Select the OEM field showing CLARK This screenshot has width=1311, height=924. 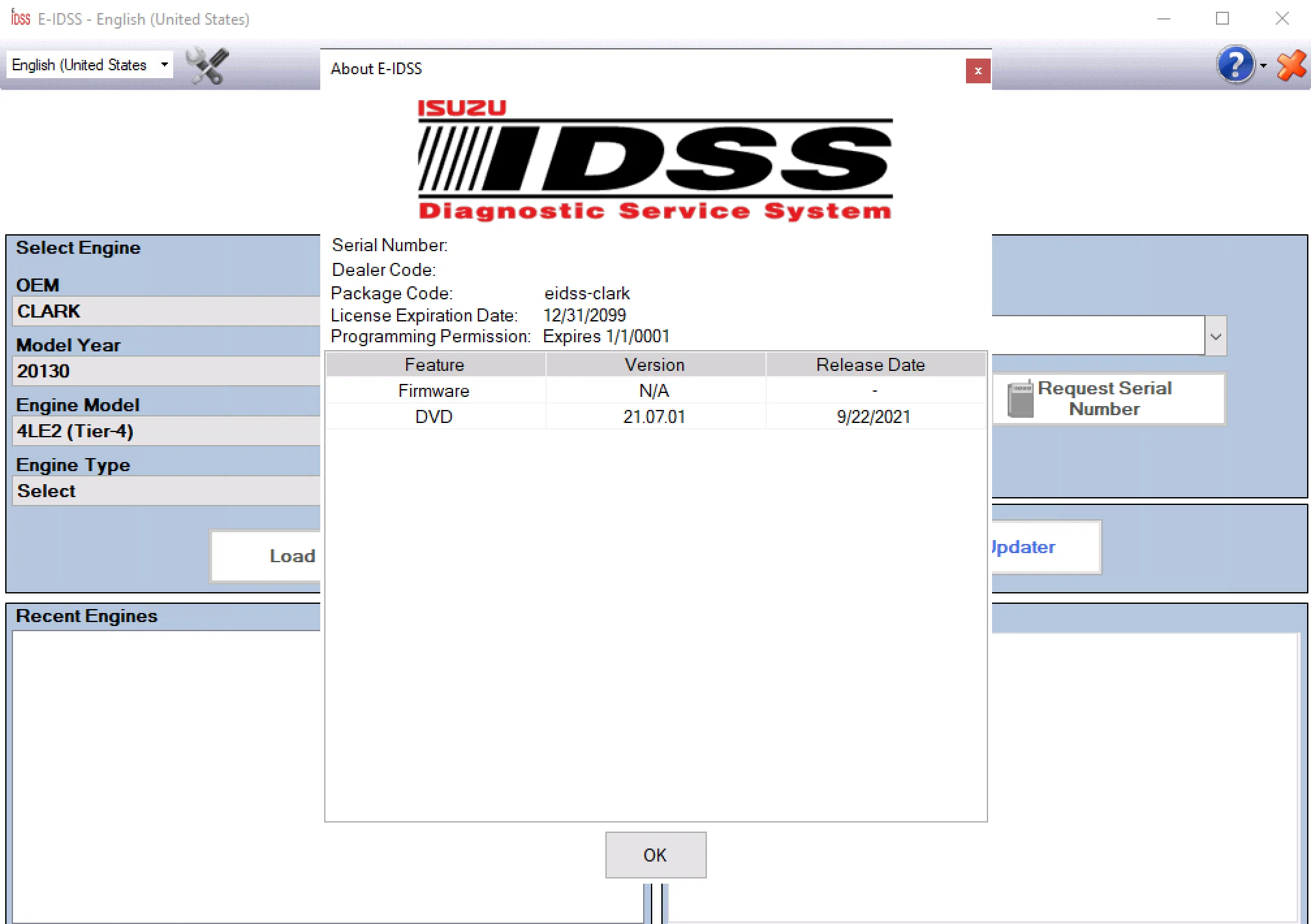click(166, 311)
